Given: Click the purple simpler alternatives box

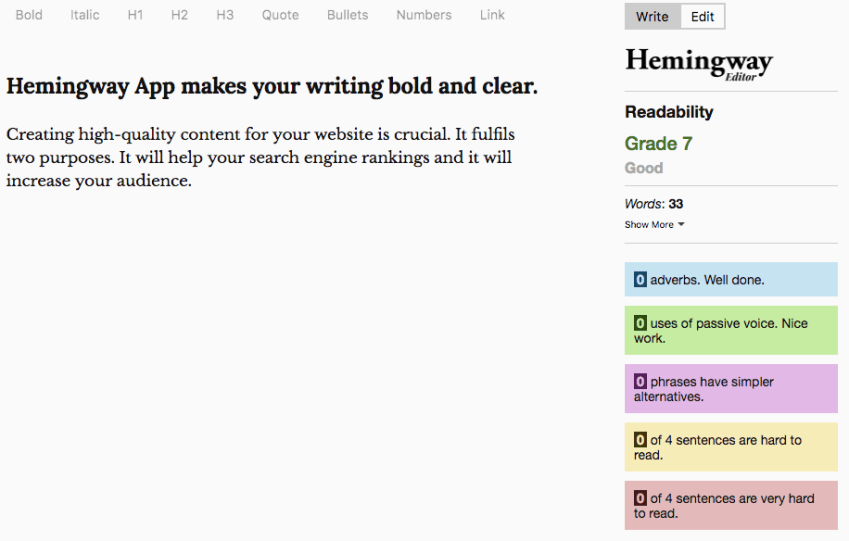Looking at the screenshot, I should point(731,389).
